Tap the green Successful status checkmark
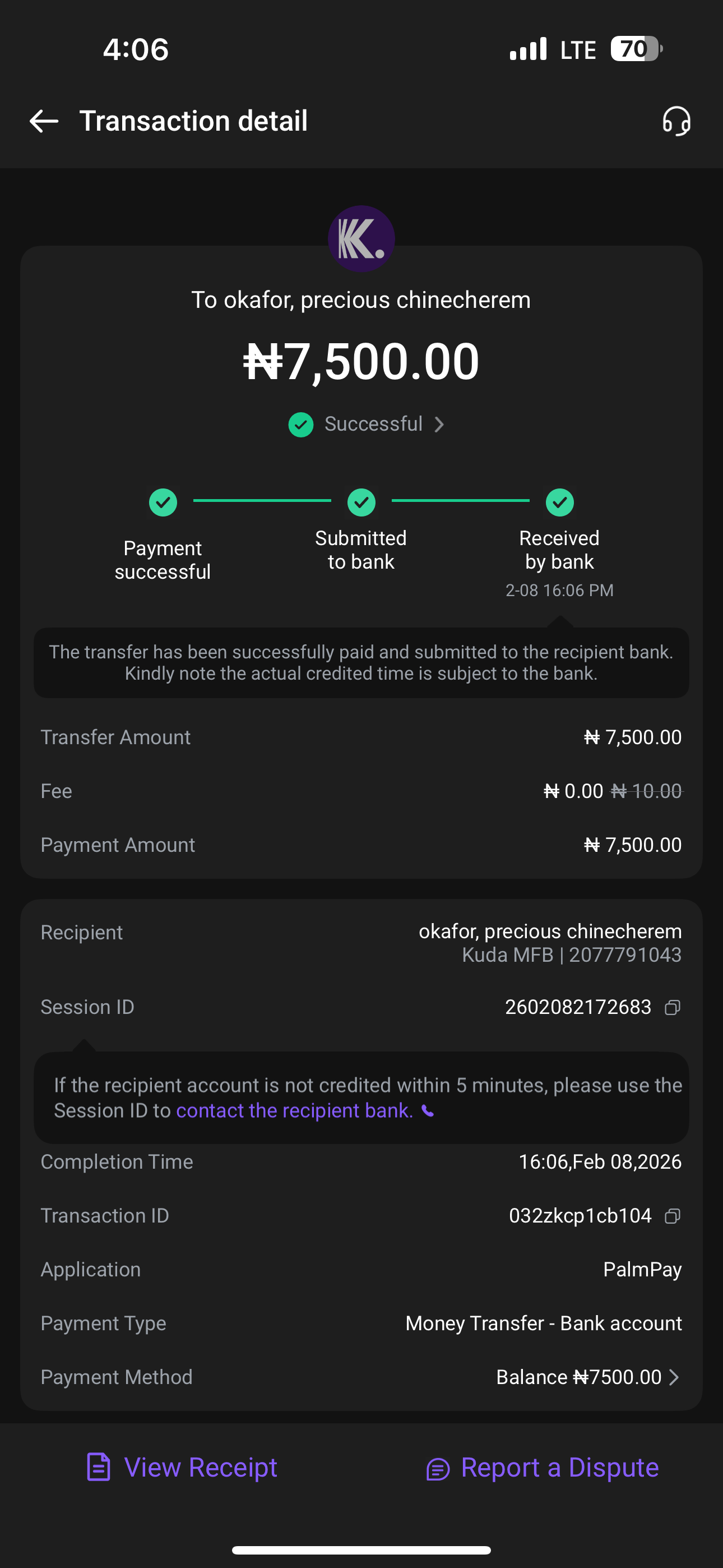The height and width of the screenshot is (1568, 723). (300, 425)
